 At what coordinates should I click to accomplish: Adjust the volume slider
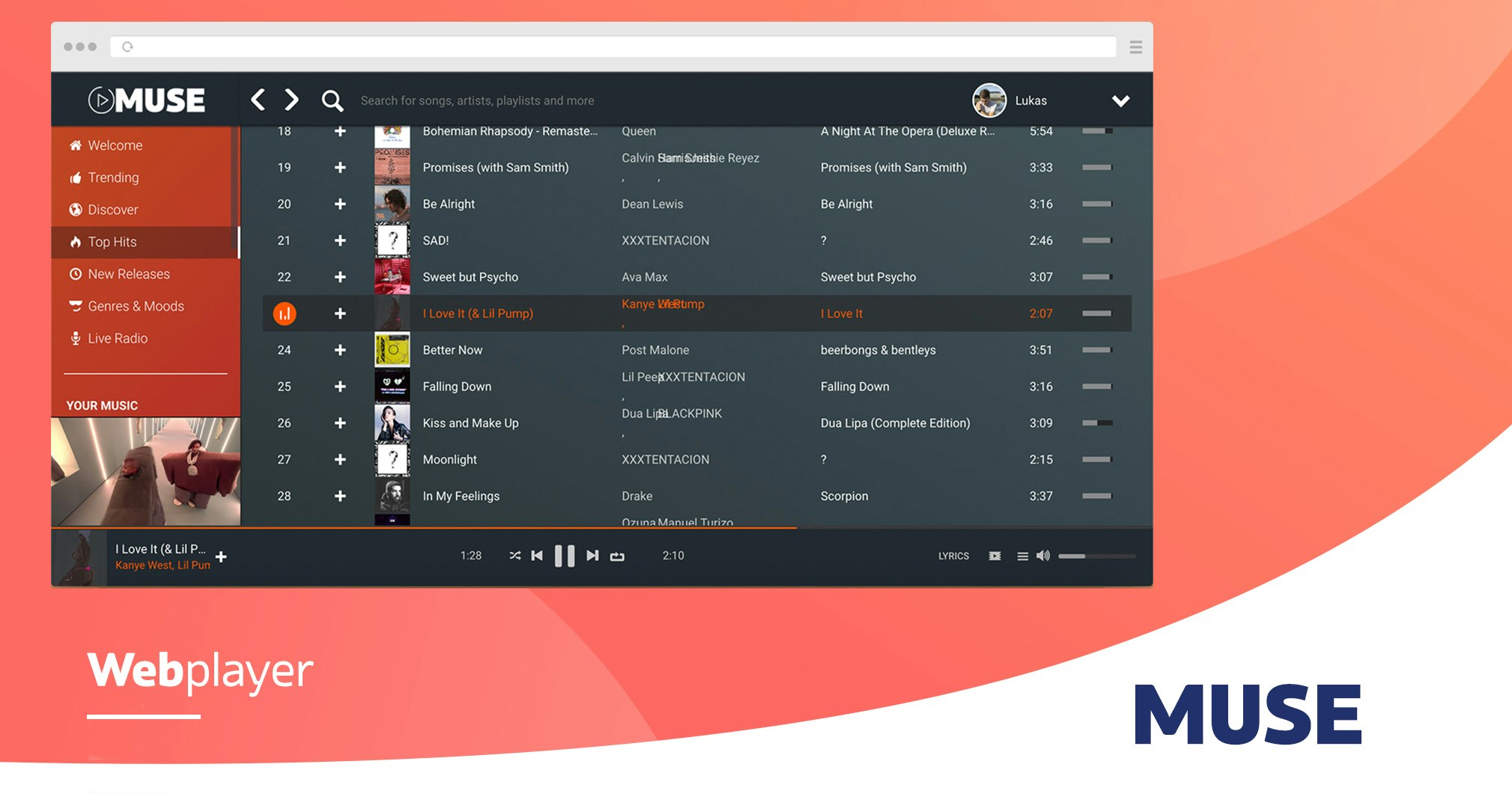[1097, 557]
